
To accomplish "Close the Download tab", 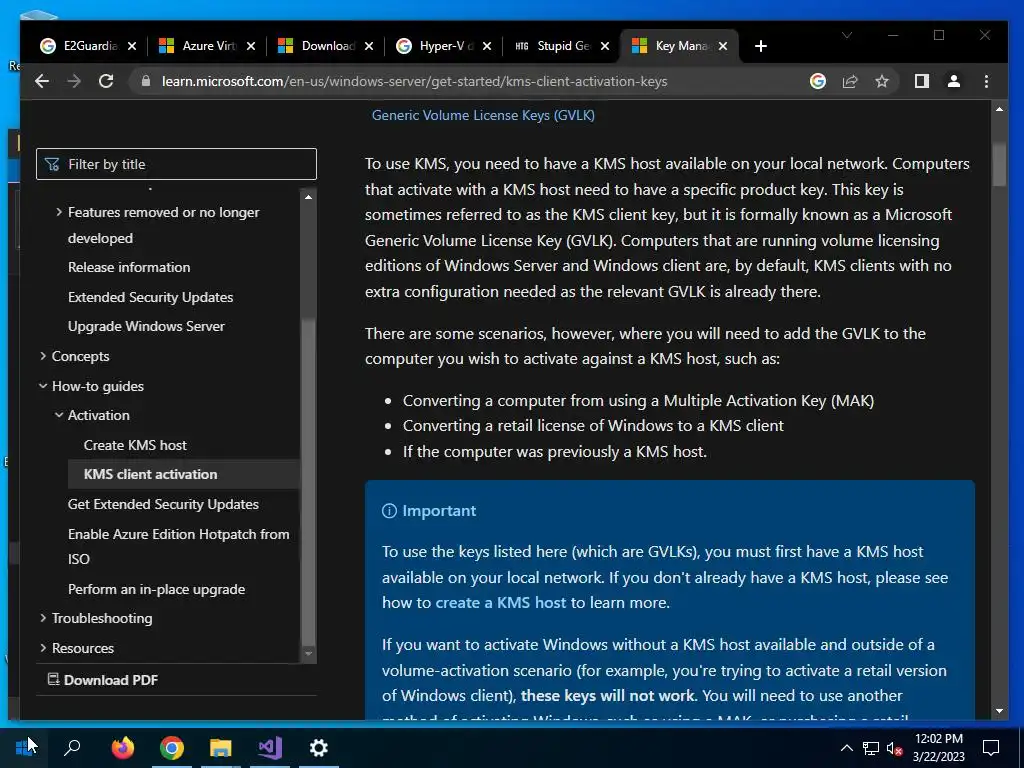I will click(x=369, y=46).
